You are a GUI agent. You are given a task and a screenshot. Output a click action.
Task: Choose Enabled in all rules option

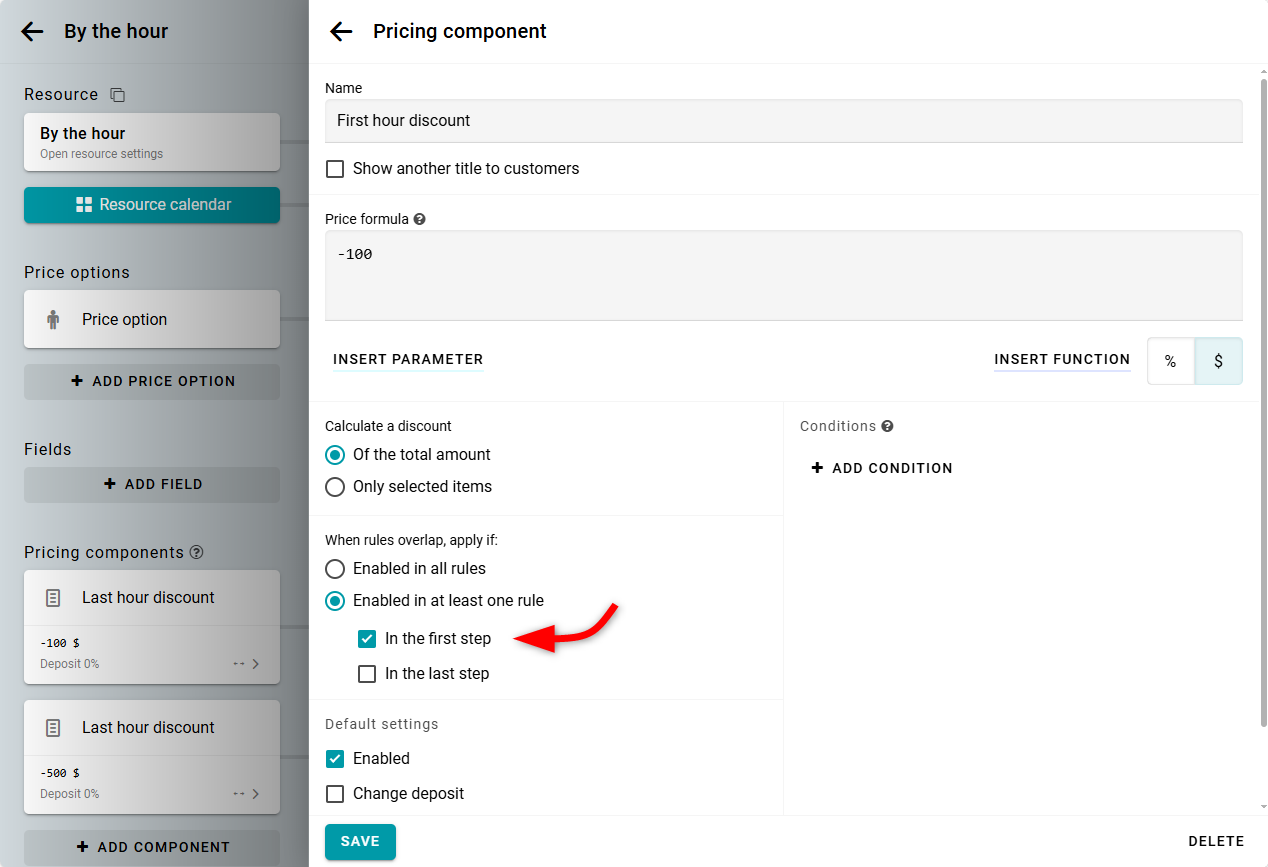point(335,569)
